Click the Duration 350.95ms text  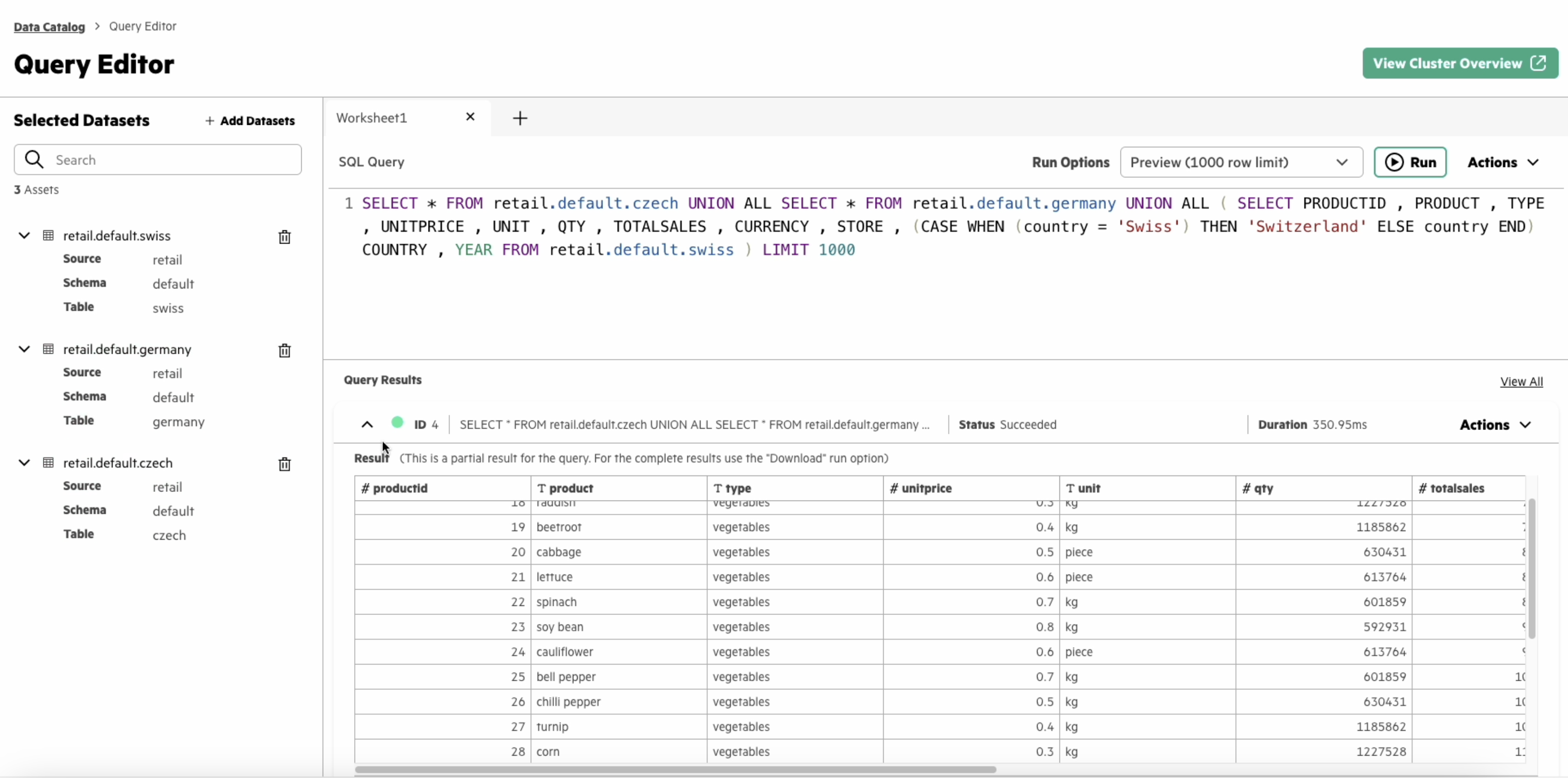[x=1313, y=424]
